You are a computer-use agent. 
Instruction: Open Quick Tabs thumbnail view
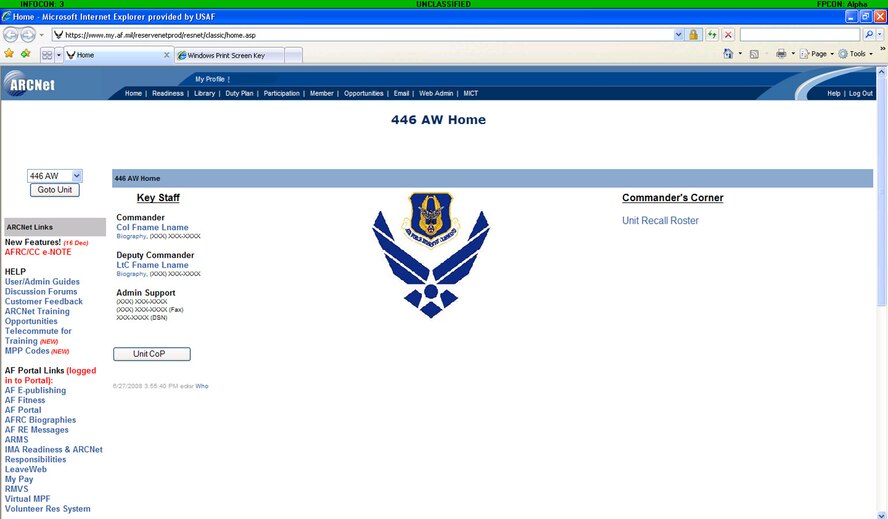pyautogui.click(x=46, y=55)
